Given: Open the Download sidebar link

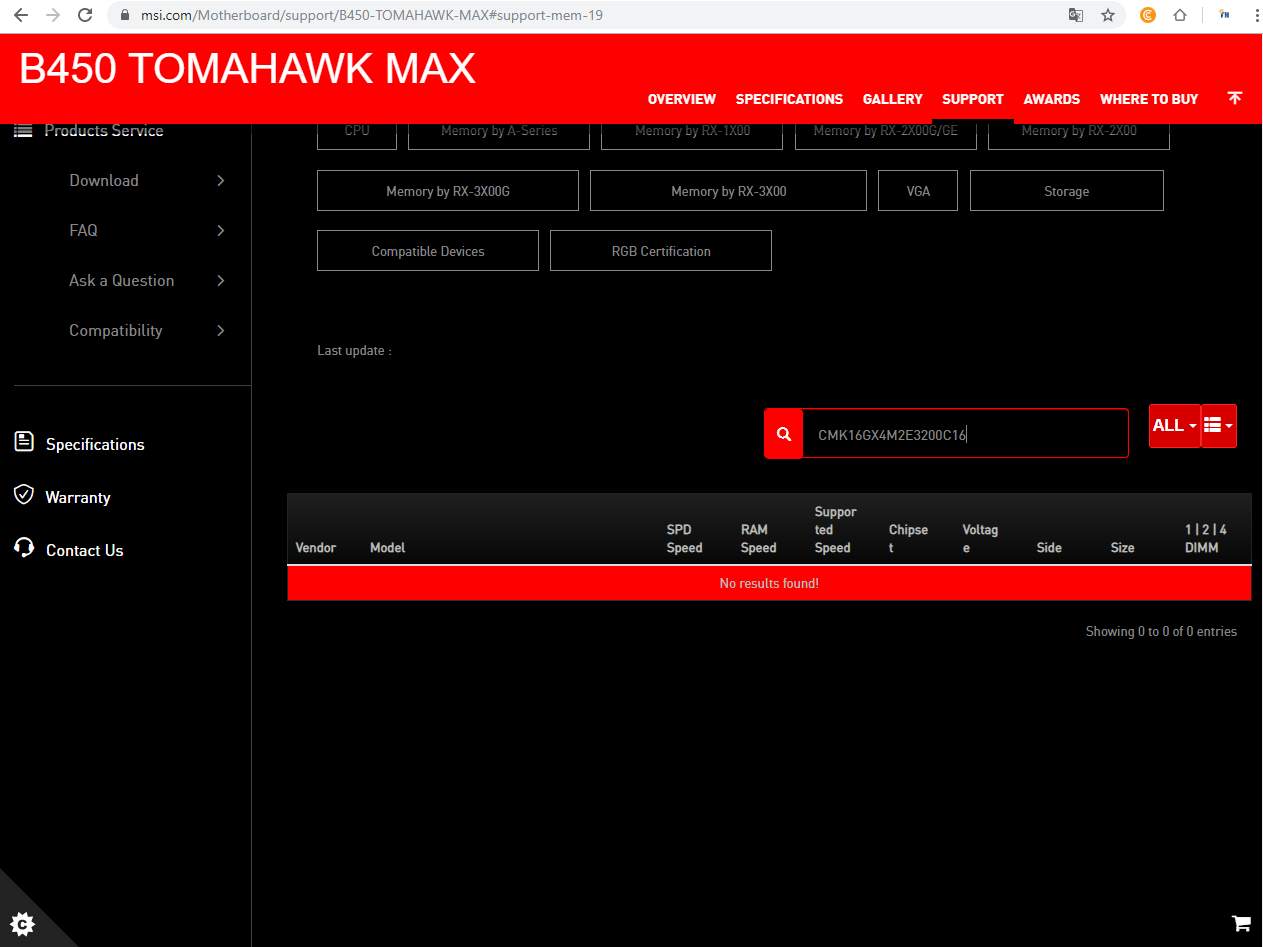Looking at the screenshot, I should [104, 180].
